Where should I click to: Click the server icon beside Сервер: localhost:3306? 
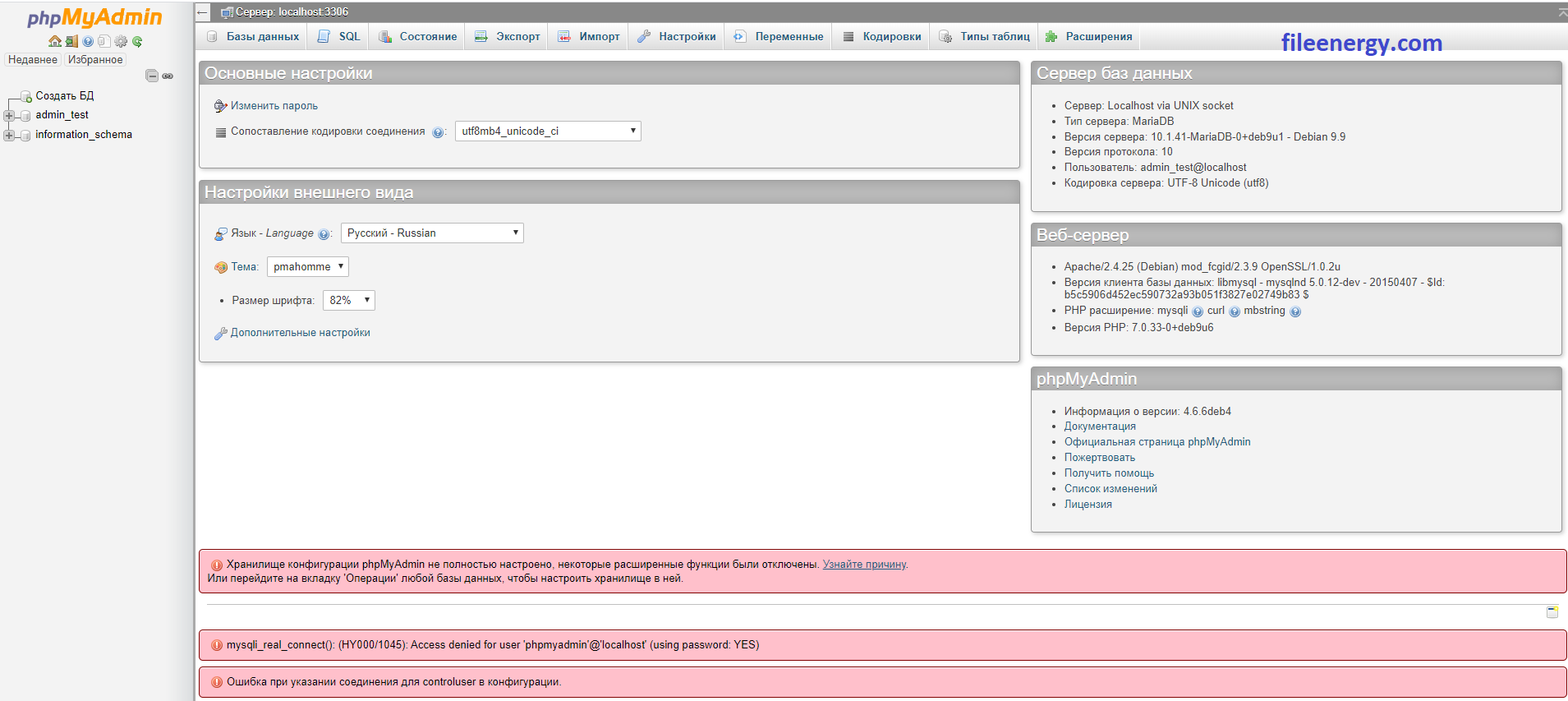click(228, 12)
